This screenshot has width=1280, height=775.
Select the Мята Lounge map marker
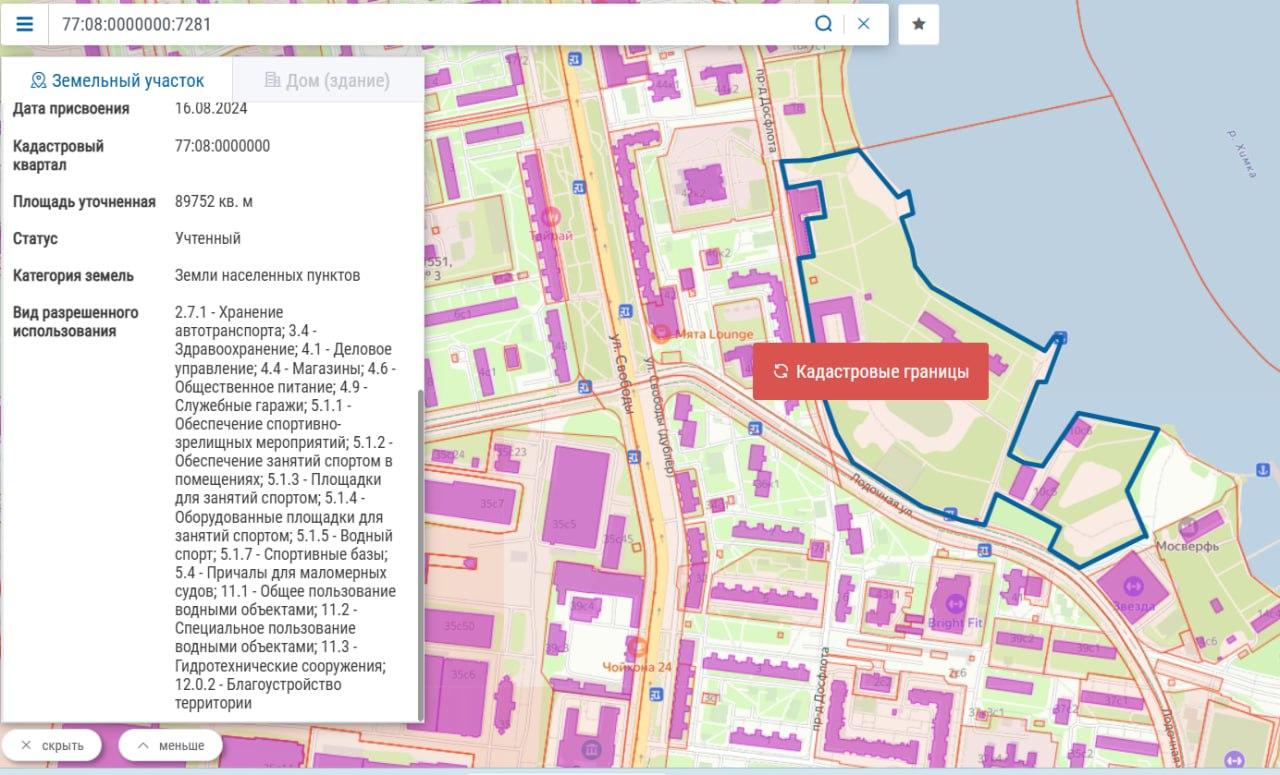pos(660,332)
